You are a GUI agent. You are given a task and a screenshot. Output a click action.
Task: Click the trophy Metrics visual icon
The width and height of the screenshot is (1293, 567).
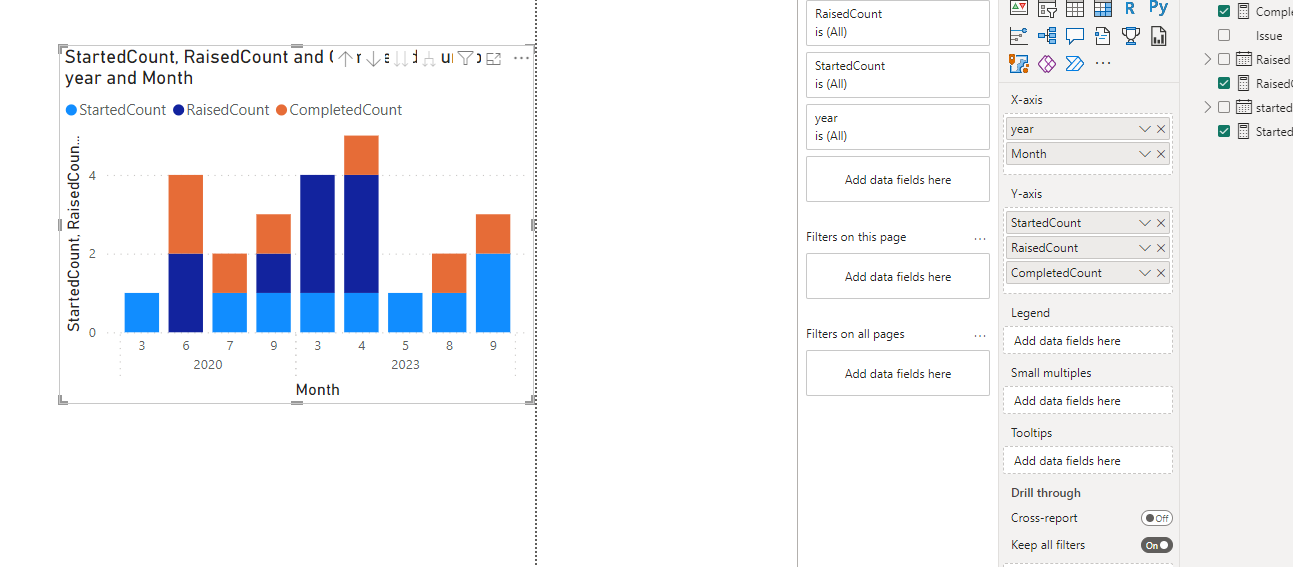1130,36
